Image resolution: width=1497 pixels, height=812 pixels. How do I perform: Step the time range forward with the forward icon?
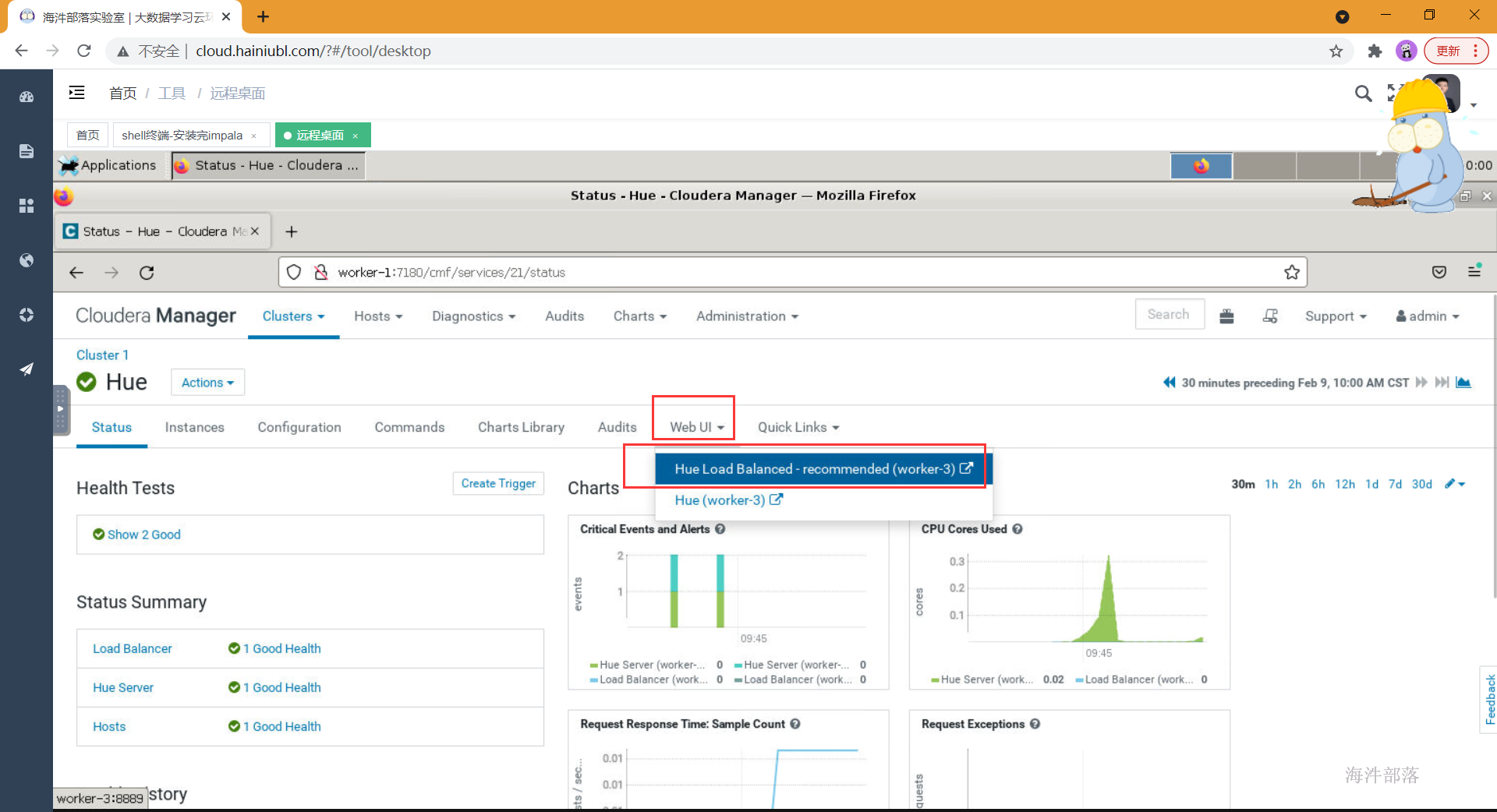tap(1421, 383)
